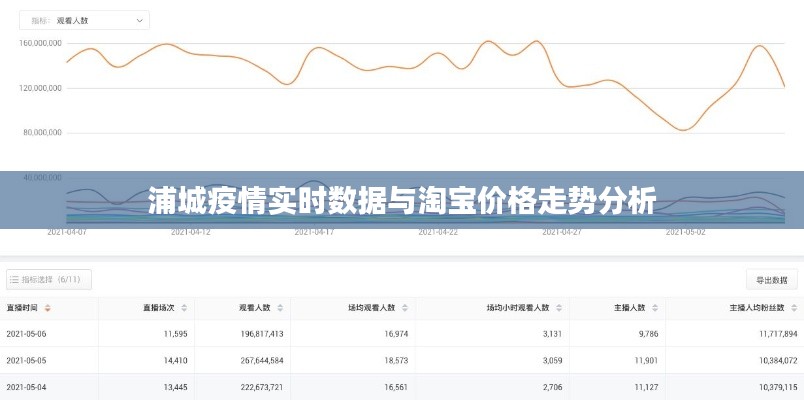Click the 2021-04-17 x-axis date label
Image resolution: width=804 pixels, height=400 pixels.
coord(314,232)
